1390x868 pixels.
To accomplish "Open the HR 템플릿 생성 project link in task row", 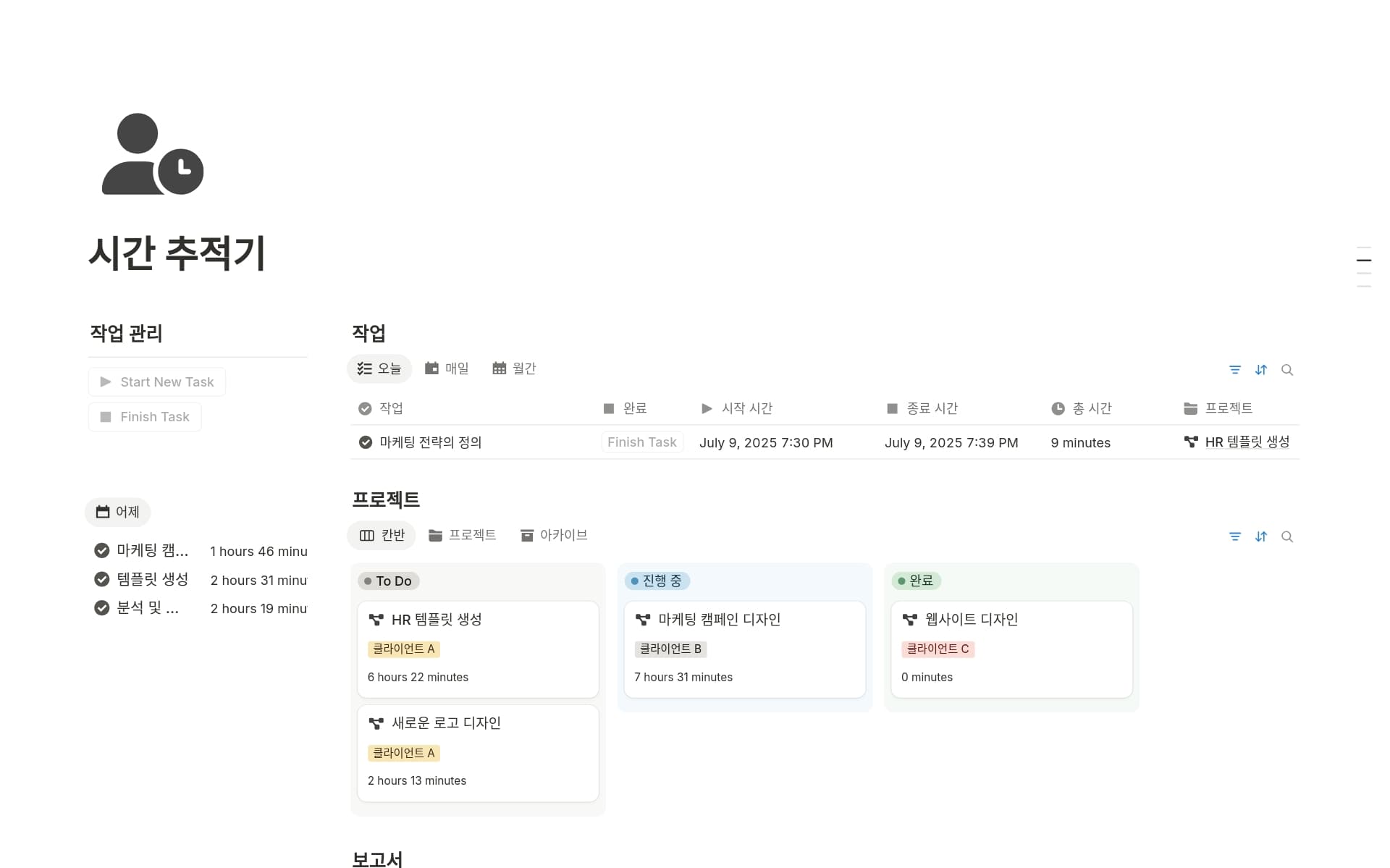I will click(x=1246, y=442).
